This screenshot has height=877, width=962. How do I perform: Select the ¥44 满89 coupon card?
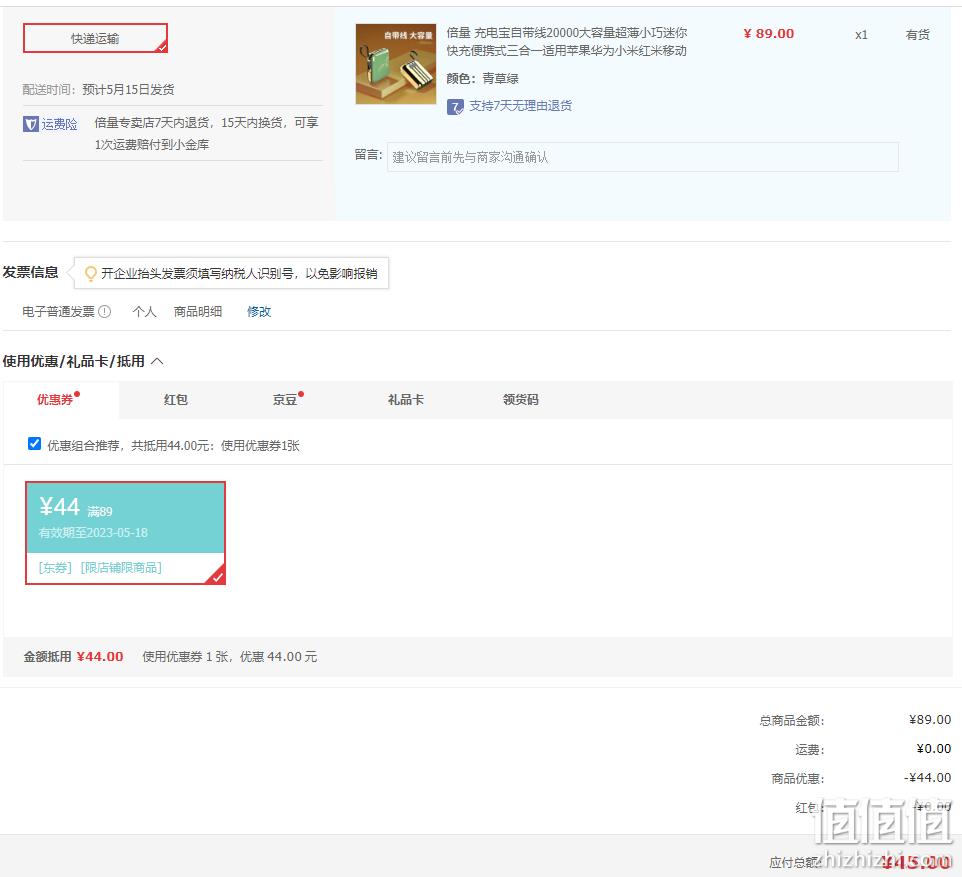(x=125, y=533)
